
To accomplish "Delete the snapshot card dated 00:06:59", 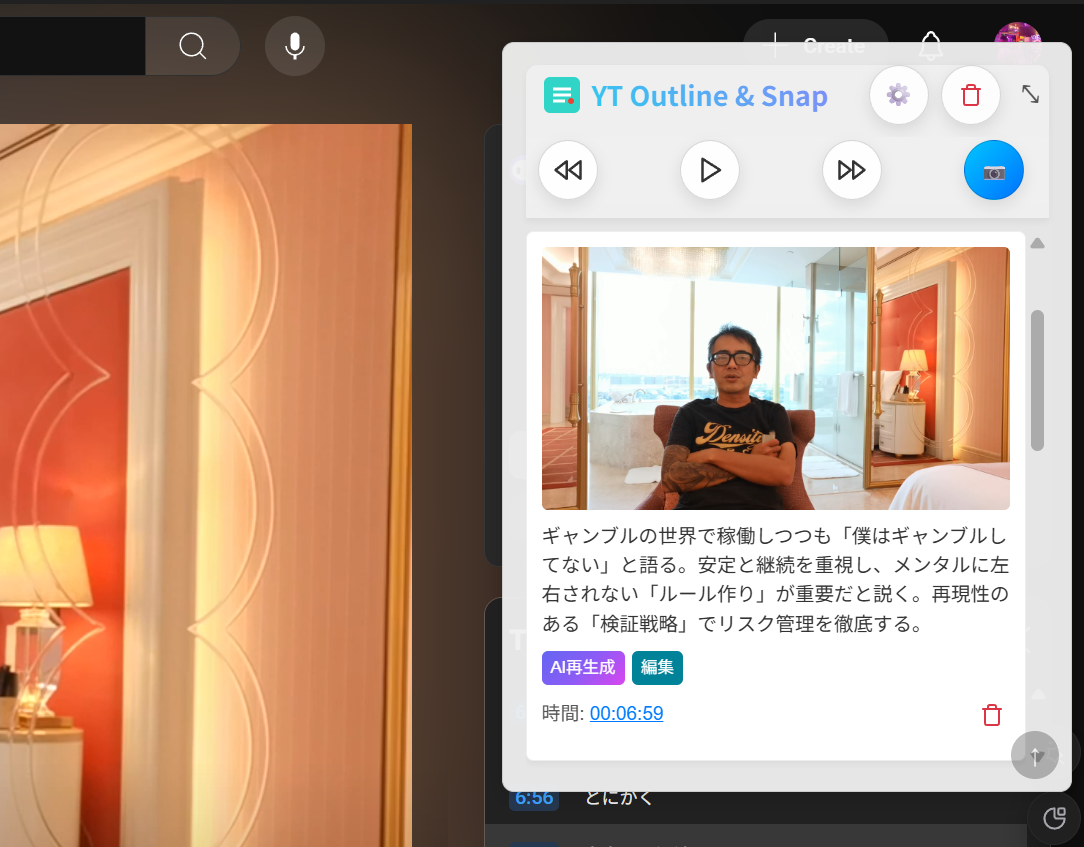I will (x=991, y=715).
